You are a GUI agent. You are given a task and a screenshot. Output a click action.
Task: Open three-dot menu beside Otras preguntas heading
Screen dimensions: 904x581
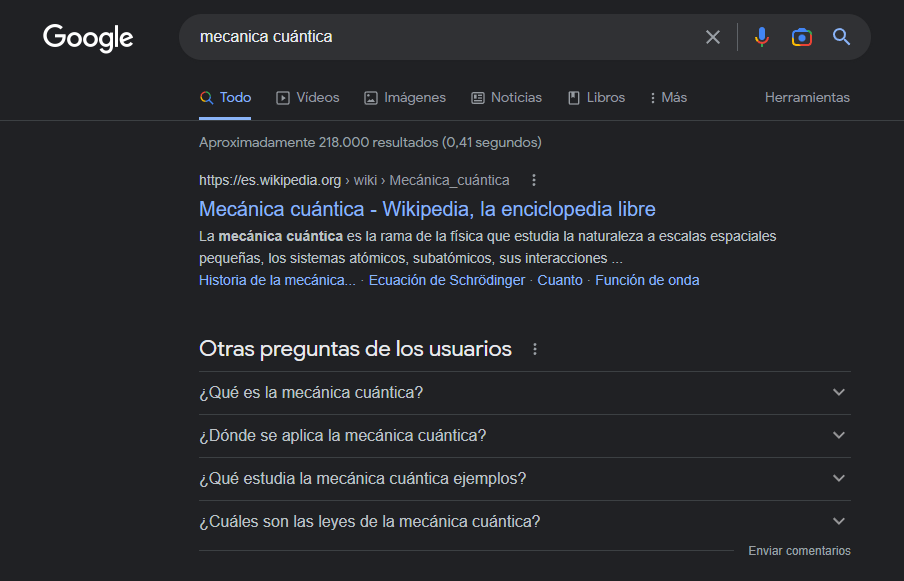(x=534, y=349)
